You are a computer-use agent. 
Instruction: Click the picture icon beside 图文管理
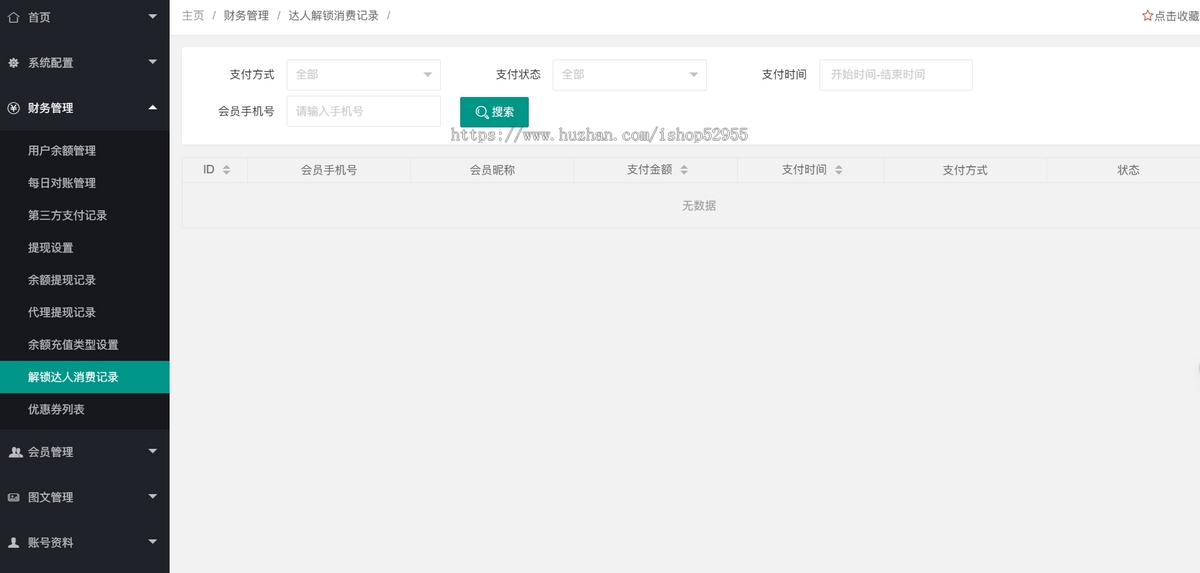coord(14,497)
